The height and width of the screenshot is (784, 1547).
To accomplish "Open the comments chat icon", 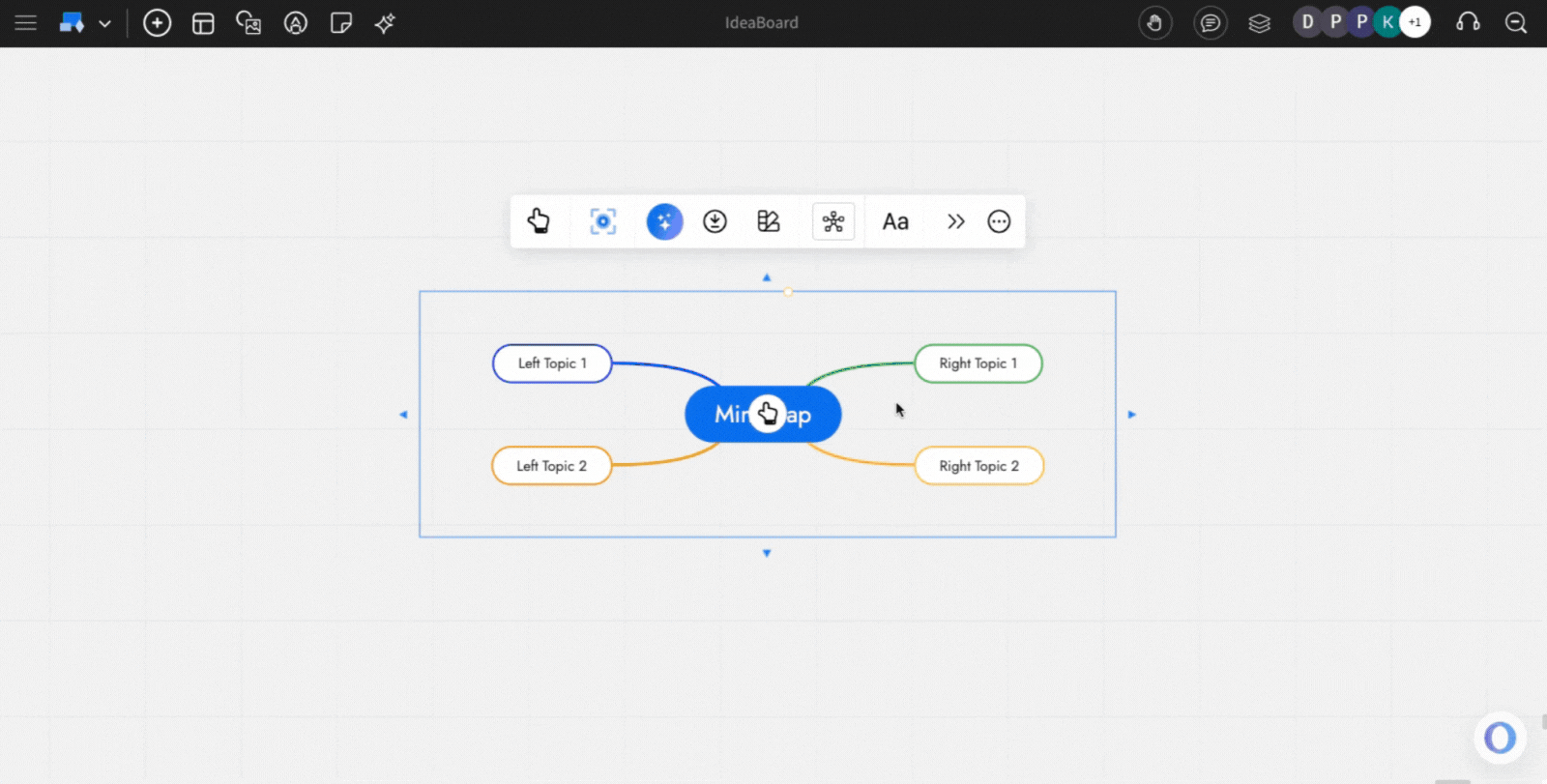I will pos(1210,22).
